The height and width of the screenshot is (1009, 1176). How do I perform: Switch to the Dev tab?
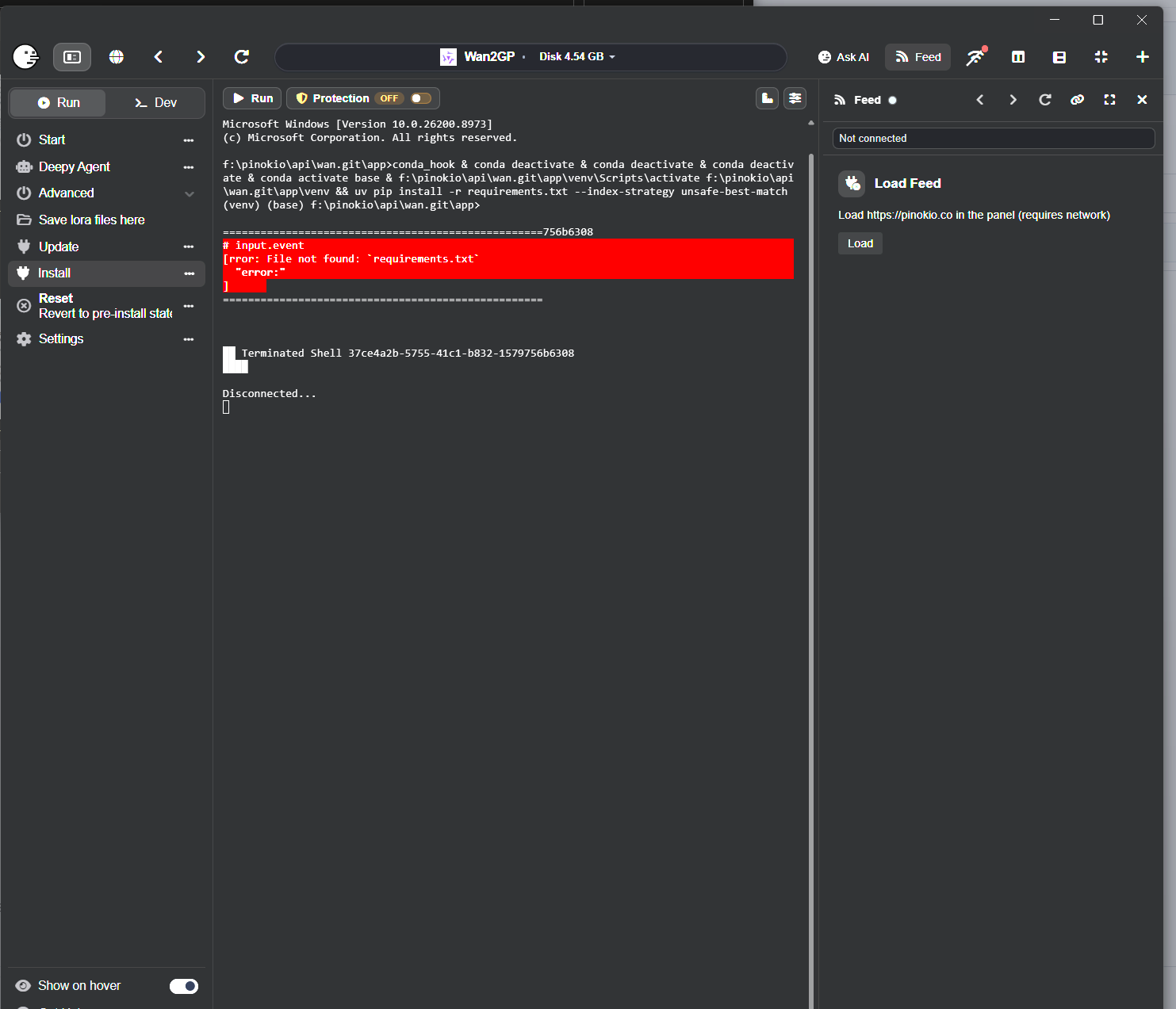[155, 103]
